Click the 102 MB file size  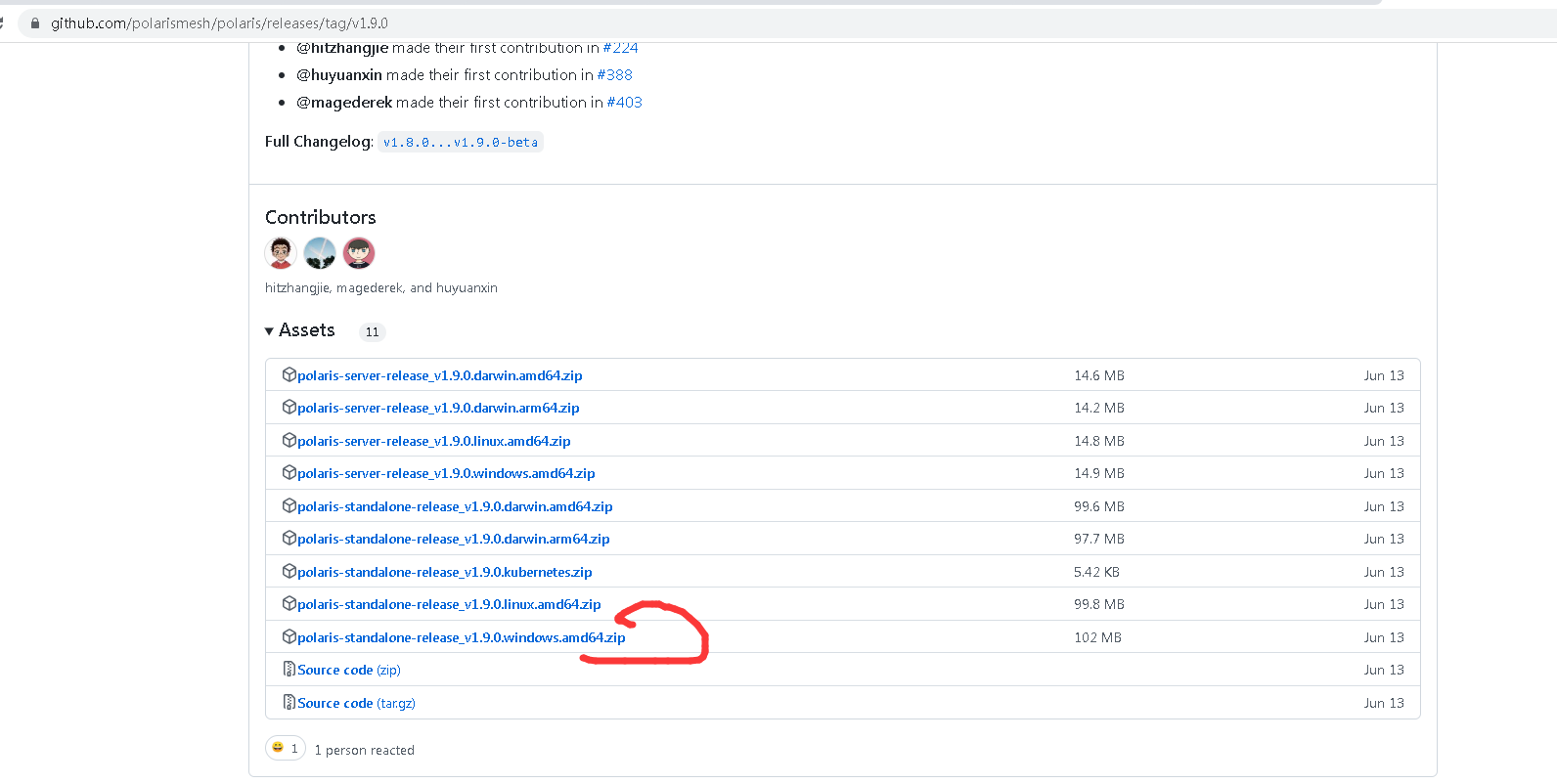(1097, 637)
